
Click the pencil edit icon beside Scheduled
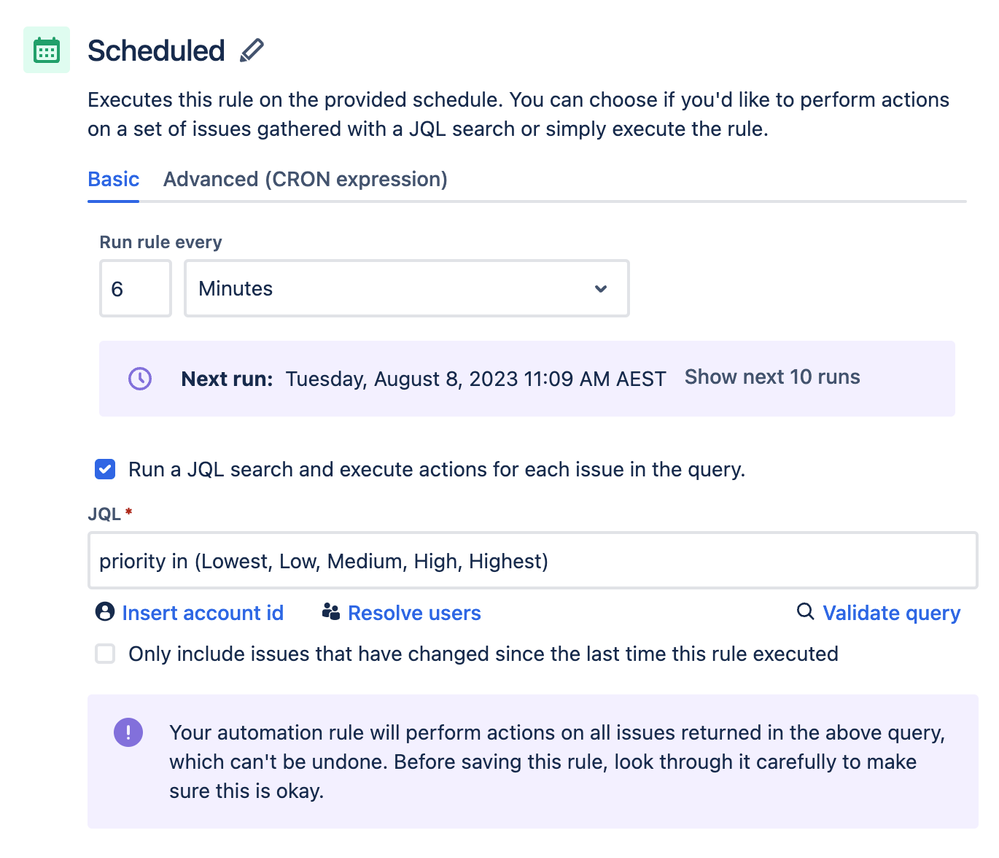(252, 50)
